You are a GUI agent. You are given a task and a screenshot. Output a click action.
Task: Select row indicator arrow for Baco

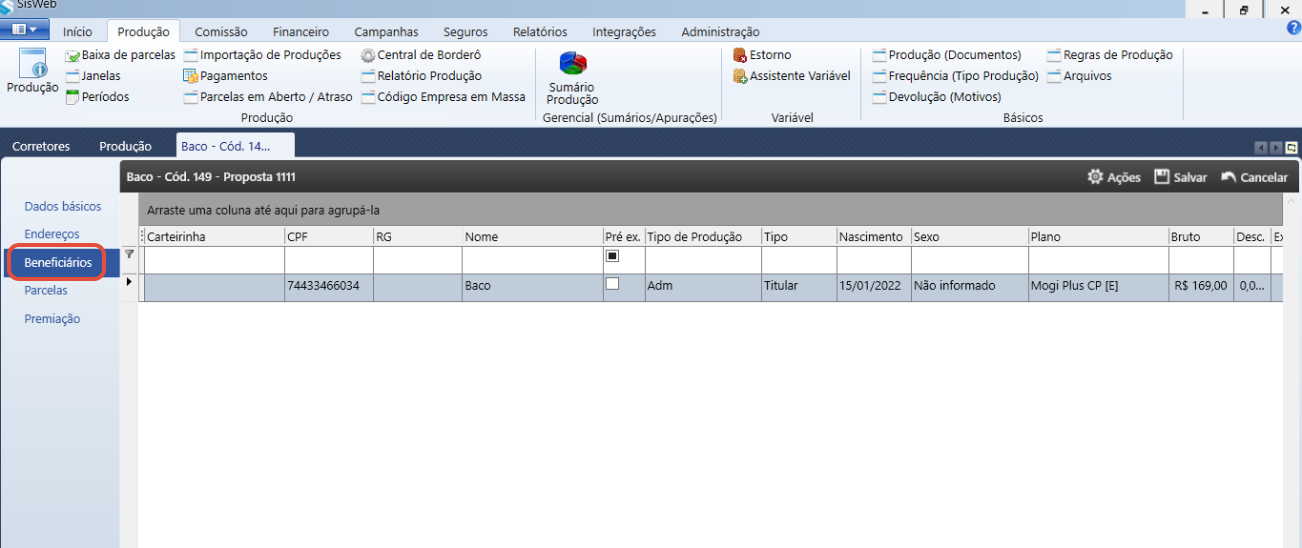(129, 283)
